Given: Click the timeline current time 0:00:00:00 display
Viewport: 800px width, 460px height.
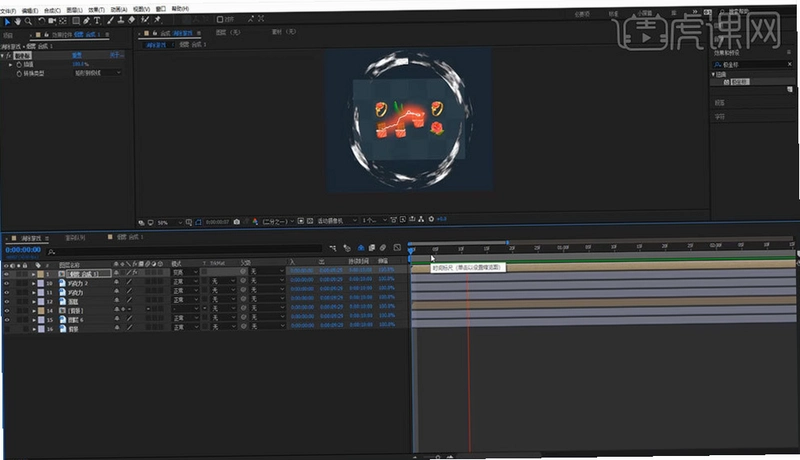Looking at the screenshot, I should (x=23, y=250).
